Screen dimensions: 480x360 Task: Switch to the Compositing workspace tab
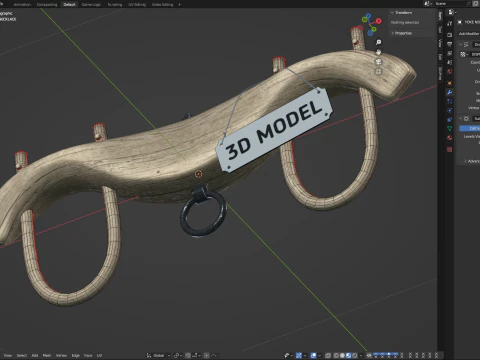[47, 5]
